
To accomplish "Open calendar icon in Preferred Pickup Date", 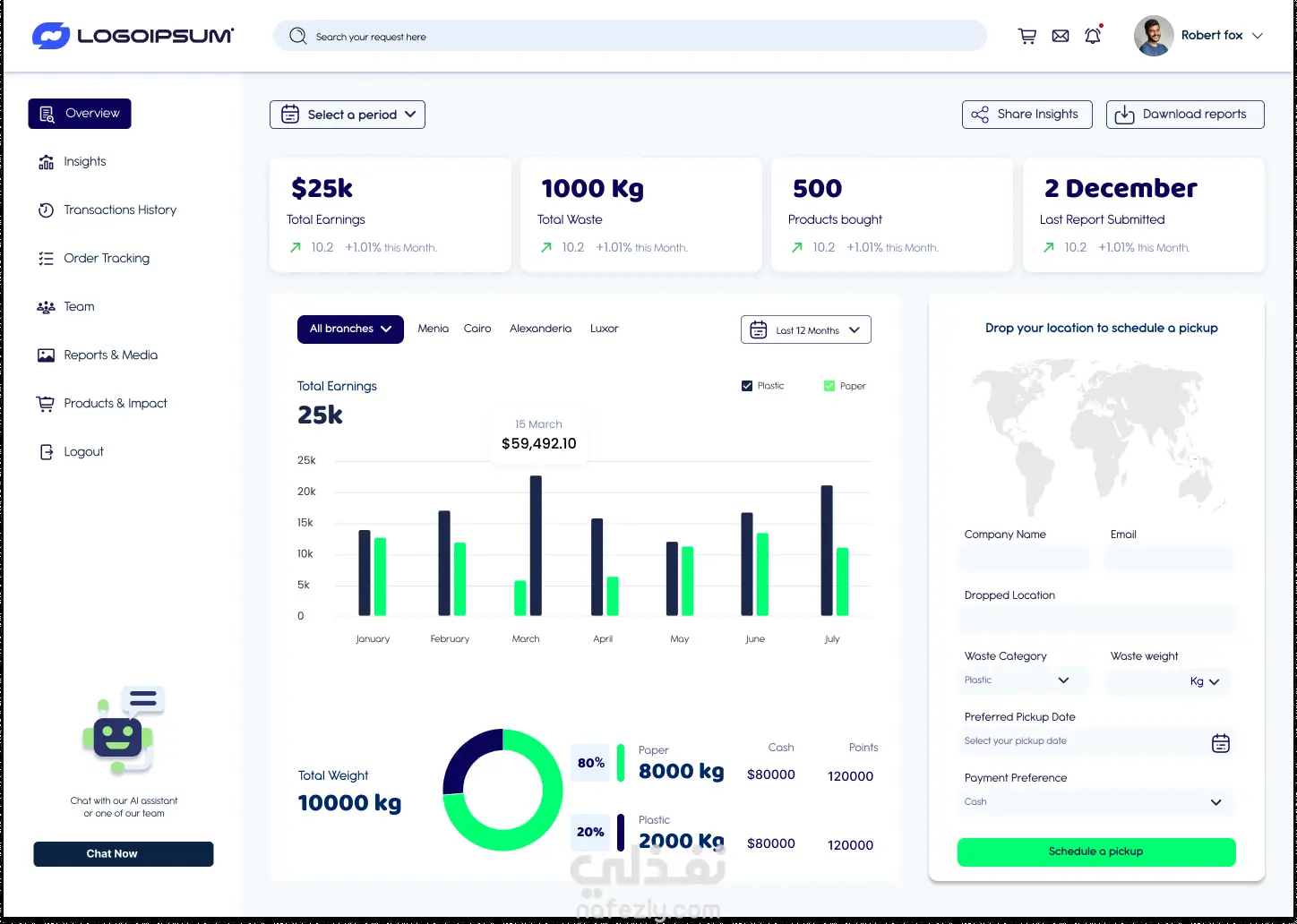I will click(1220, 742).
